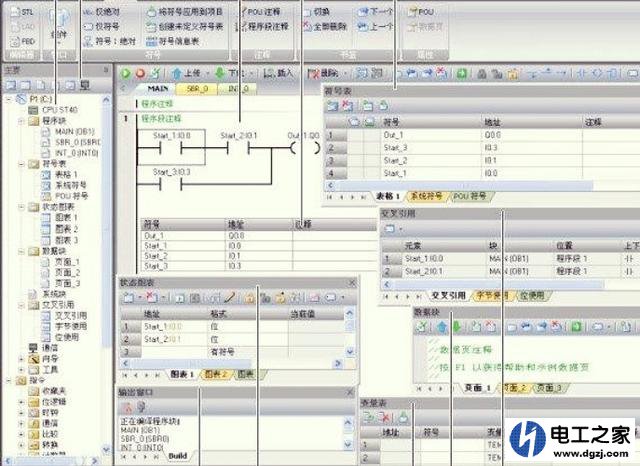Expand the Tools node in the project tree

coord(22,370)
